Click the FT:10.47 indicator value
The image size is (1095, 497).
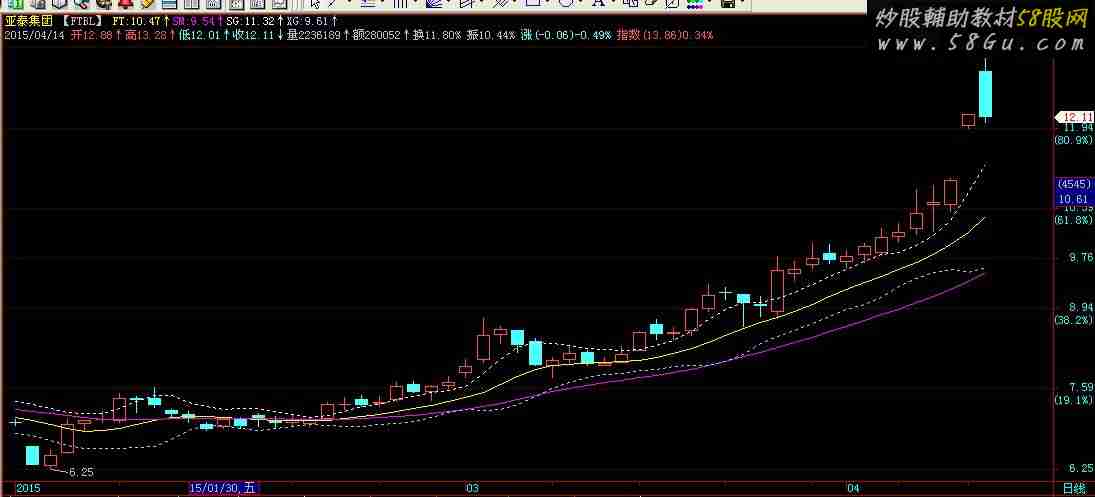tap(138, 21)
